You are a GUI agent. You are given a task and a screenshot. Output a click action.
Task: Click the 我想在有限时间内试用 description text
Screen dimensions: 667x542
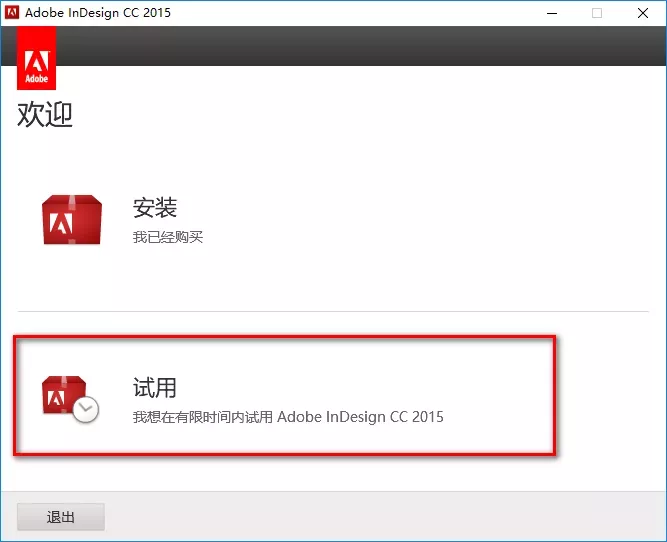[288, 416]
